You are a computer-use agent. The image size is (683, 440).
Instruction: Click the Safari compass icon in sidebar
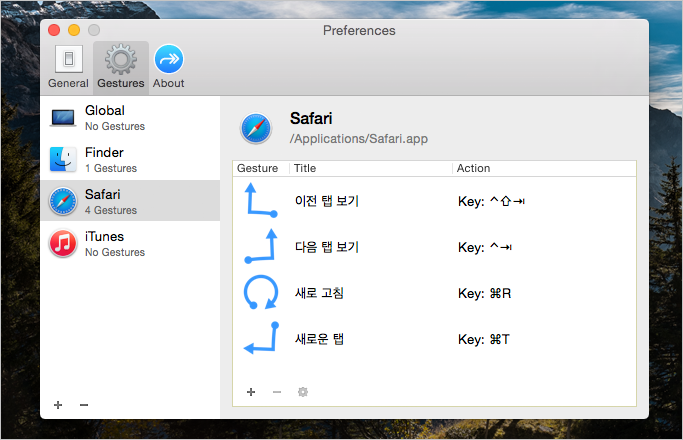[63, 201]
